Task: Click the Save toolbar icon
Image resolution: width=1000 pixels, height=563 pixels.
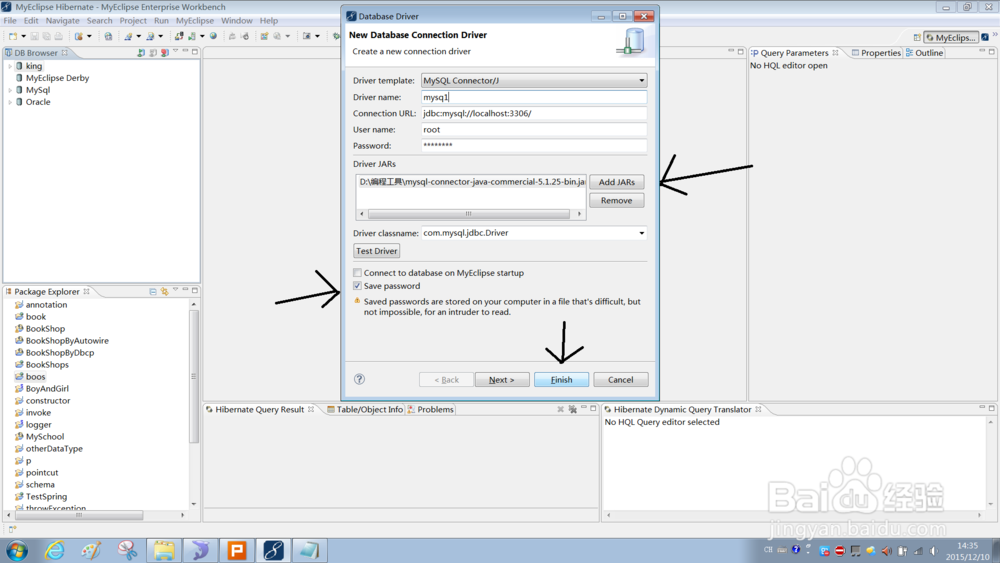Action: tap(34, 36)
